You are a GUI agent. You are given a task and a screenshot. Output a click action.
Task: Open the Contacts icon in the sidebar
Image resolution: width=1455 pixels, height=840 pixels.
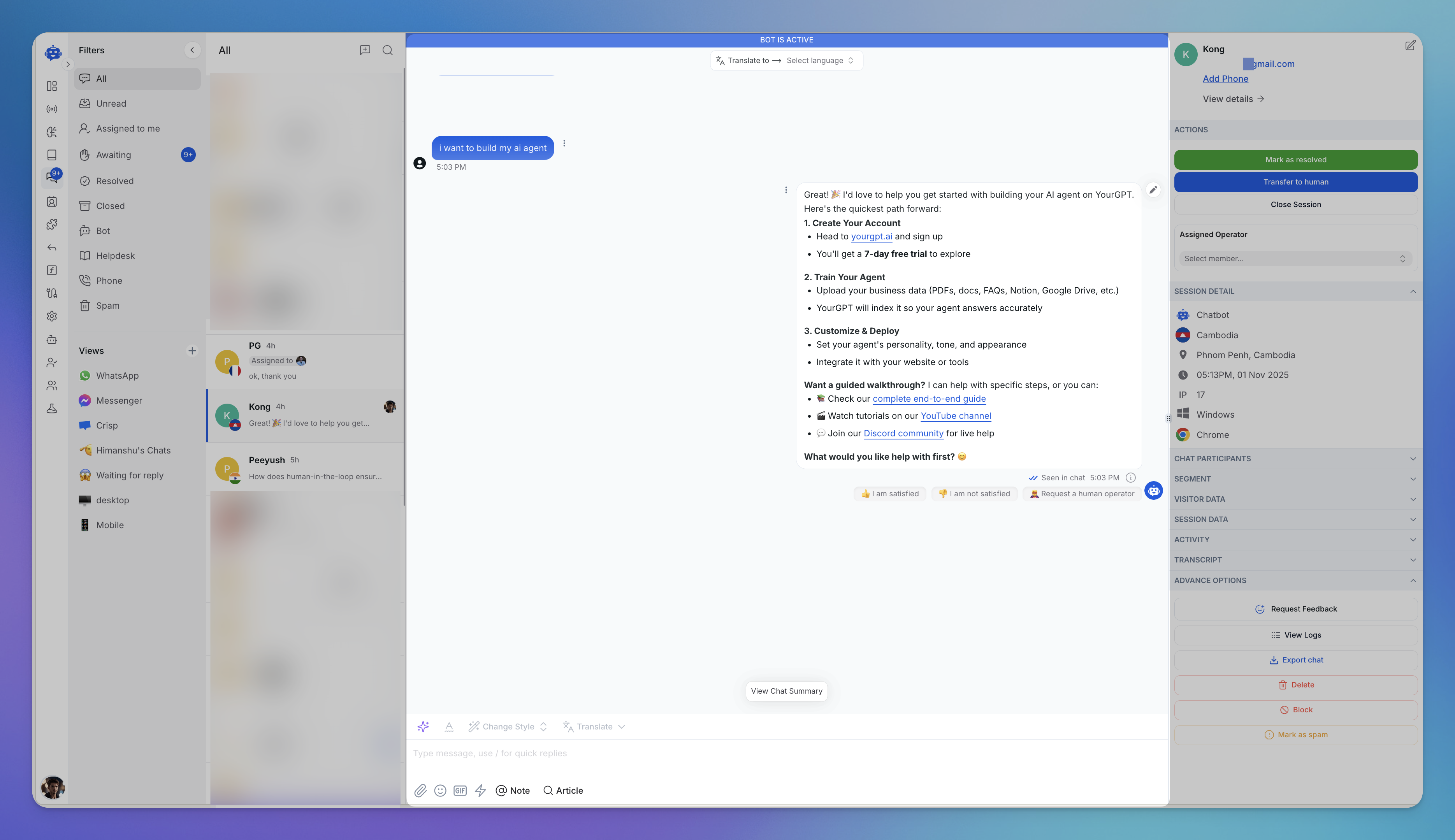coord(52,202)
